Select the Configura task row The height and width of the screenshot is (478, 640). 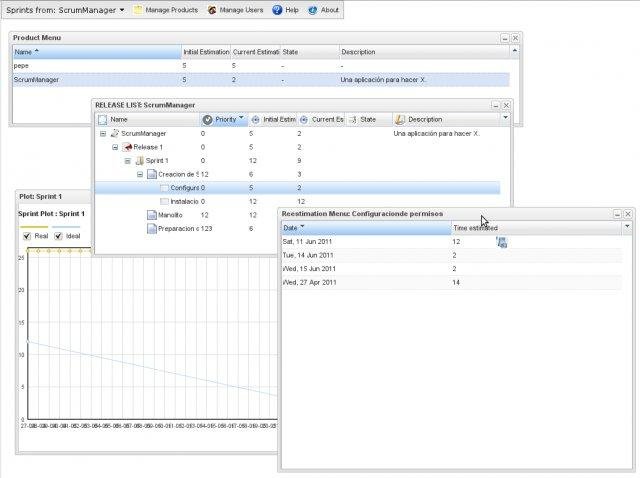[x=298, y=188]
